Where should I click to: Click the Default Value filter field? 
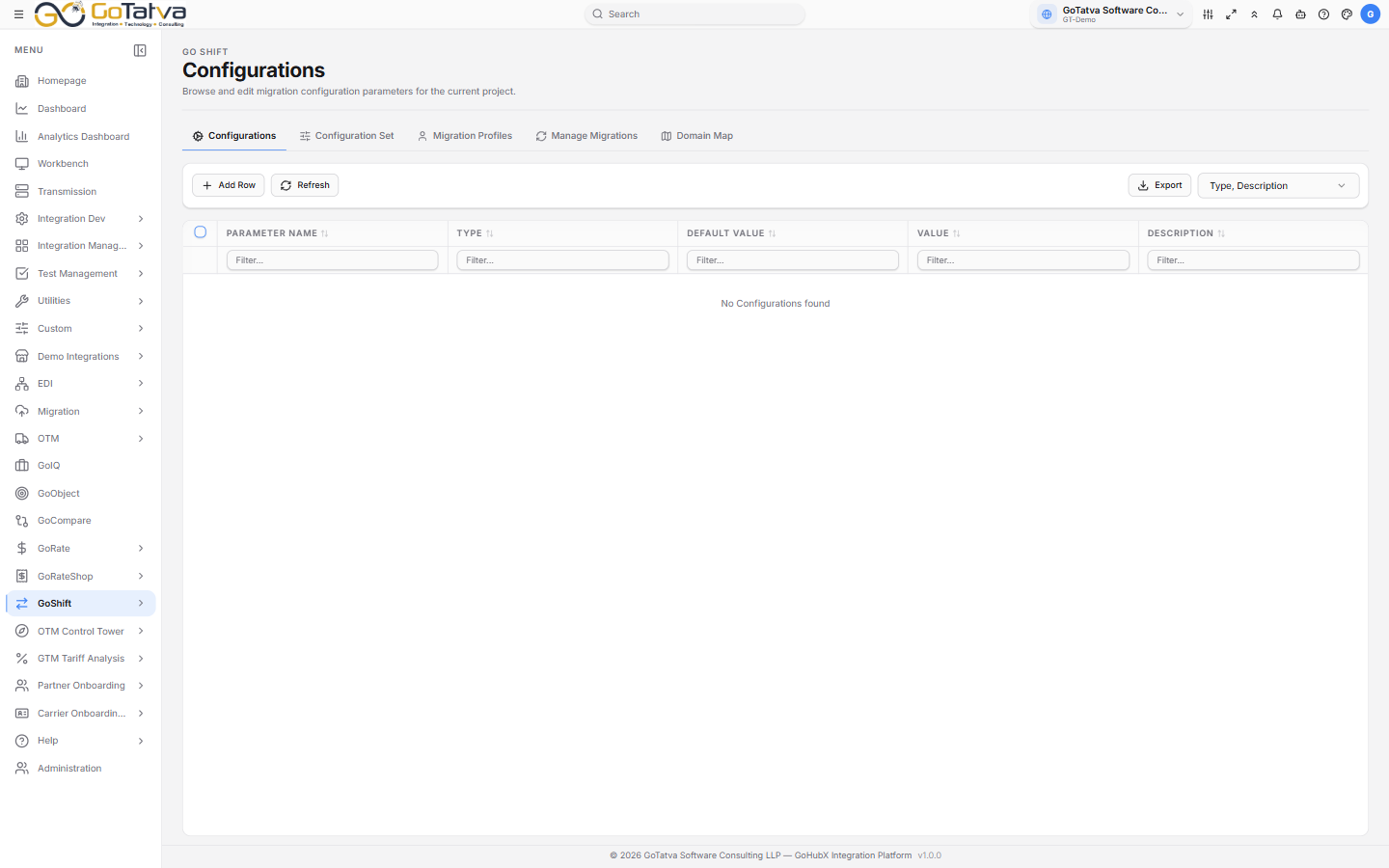coord(793,260)
